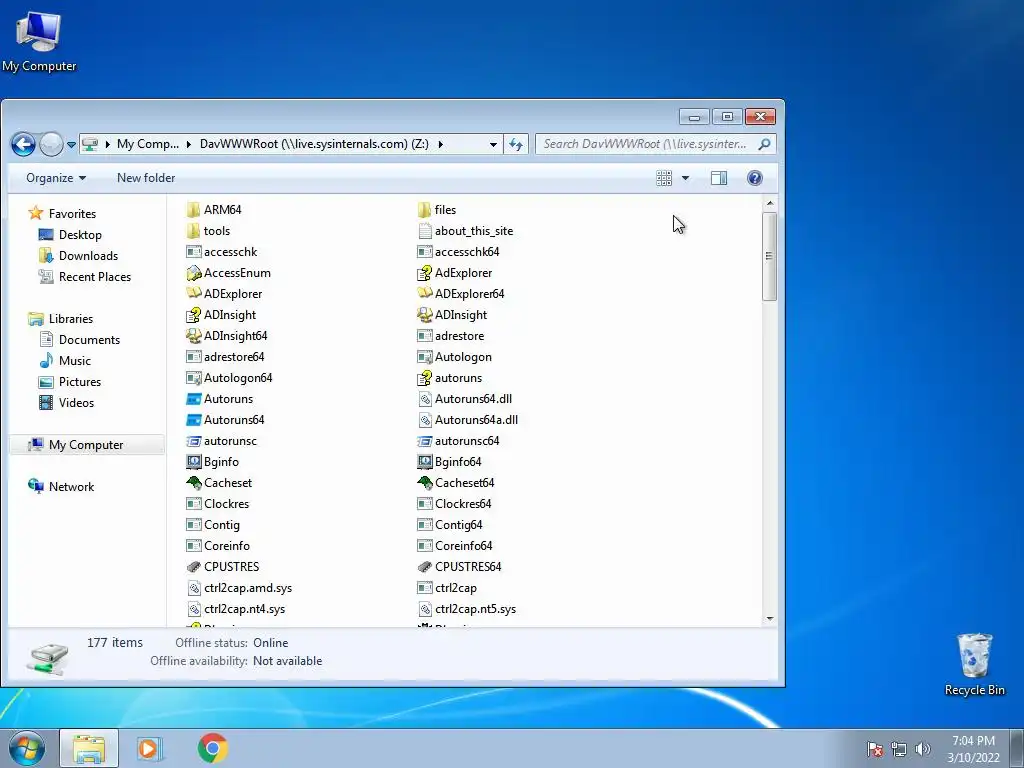Open Downloads in navigation pane
The width and height of the screenshot is (1024, 768).
coord(88,256)
